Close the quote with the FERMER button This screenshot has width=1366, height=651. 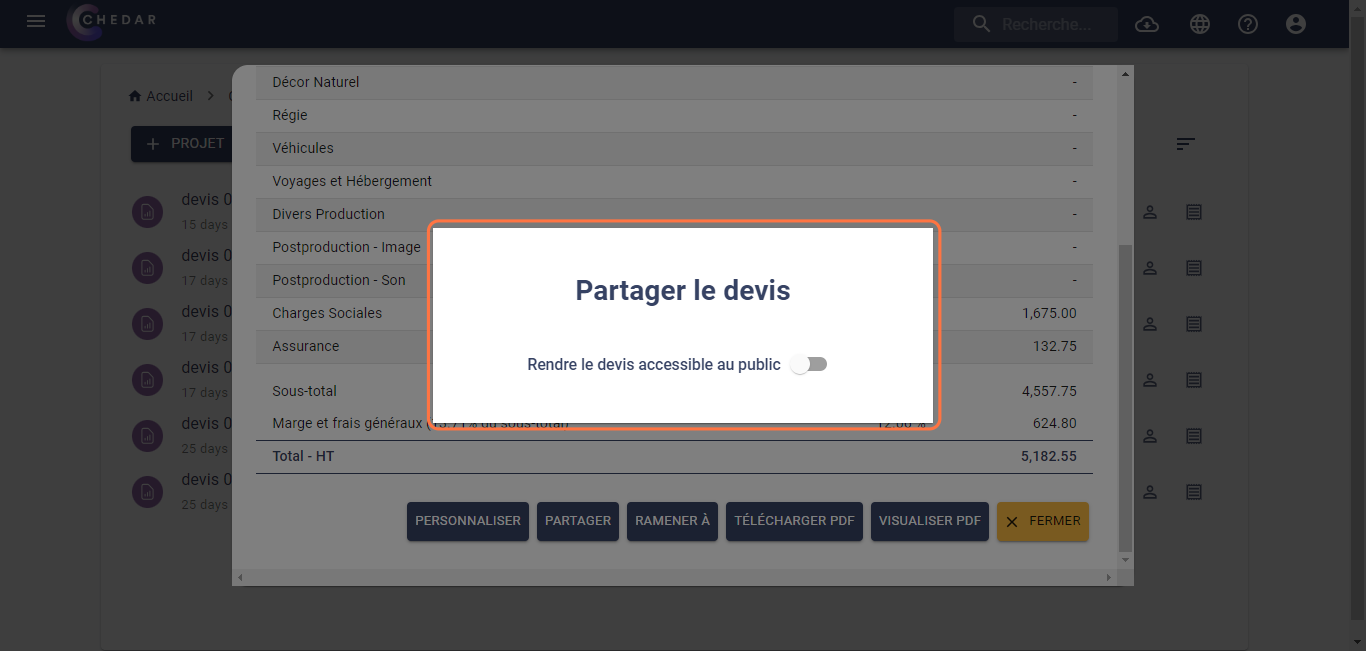pos(1043,521)
